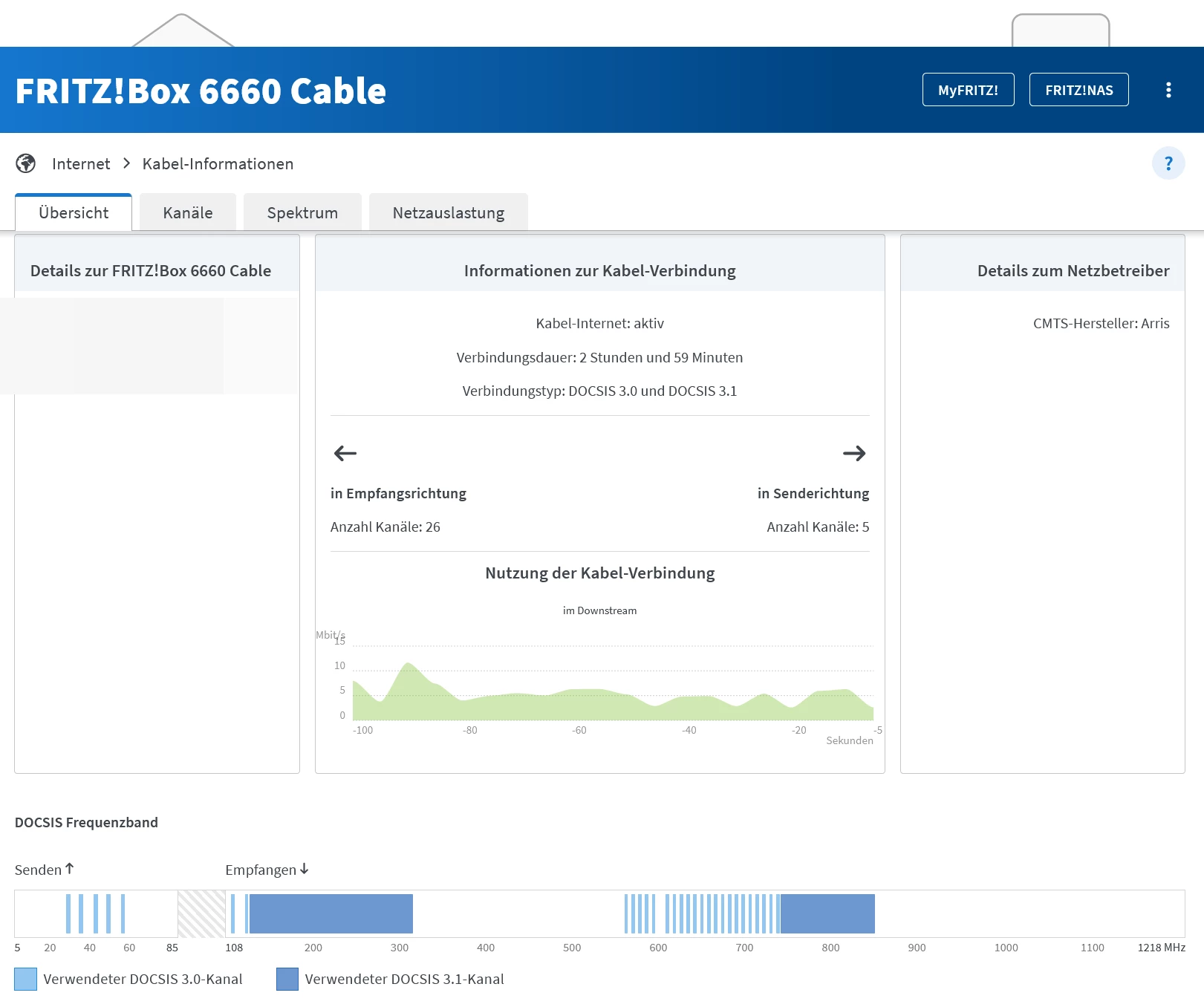Open the FRITZ!NAS page

[1078, 90]
